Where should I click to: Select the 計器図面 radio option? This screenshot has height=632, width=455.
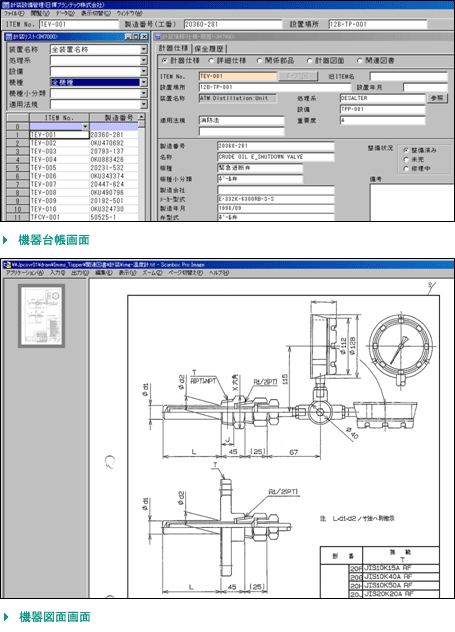click(x=309, y=60)
